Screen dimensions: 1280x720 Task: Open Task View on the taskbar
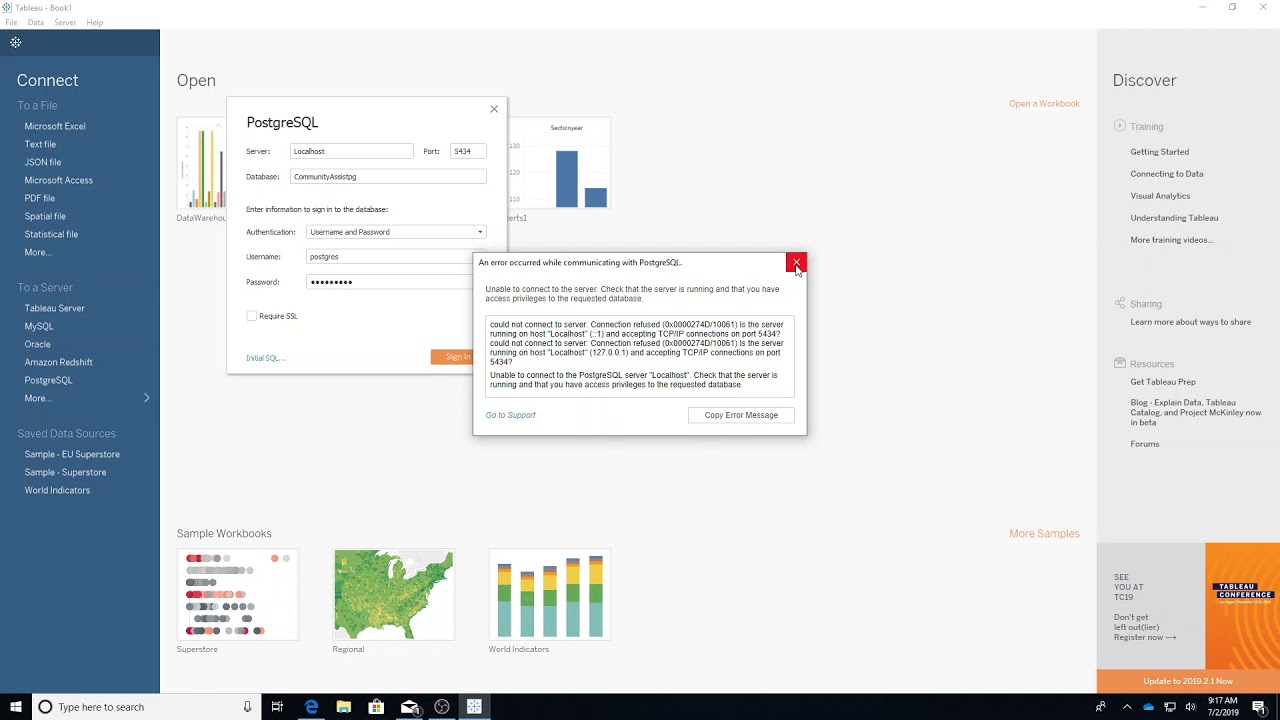277,707
